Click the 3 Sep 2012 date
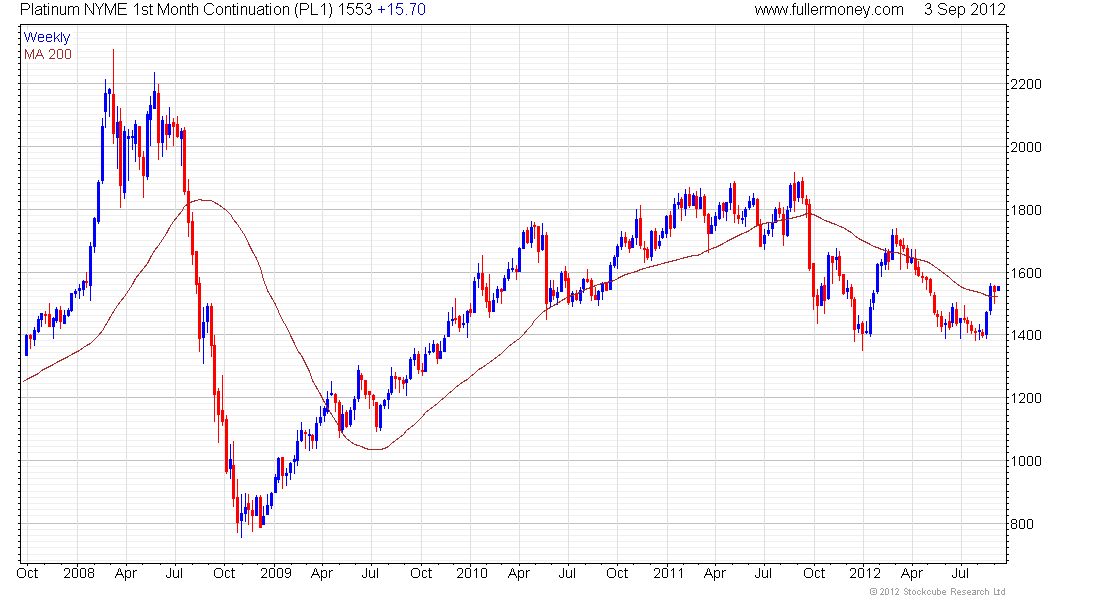Image resolution: width=1100 pixels, height=600 pixels. click(x=965, y=10)
